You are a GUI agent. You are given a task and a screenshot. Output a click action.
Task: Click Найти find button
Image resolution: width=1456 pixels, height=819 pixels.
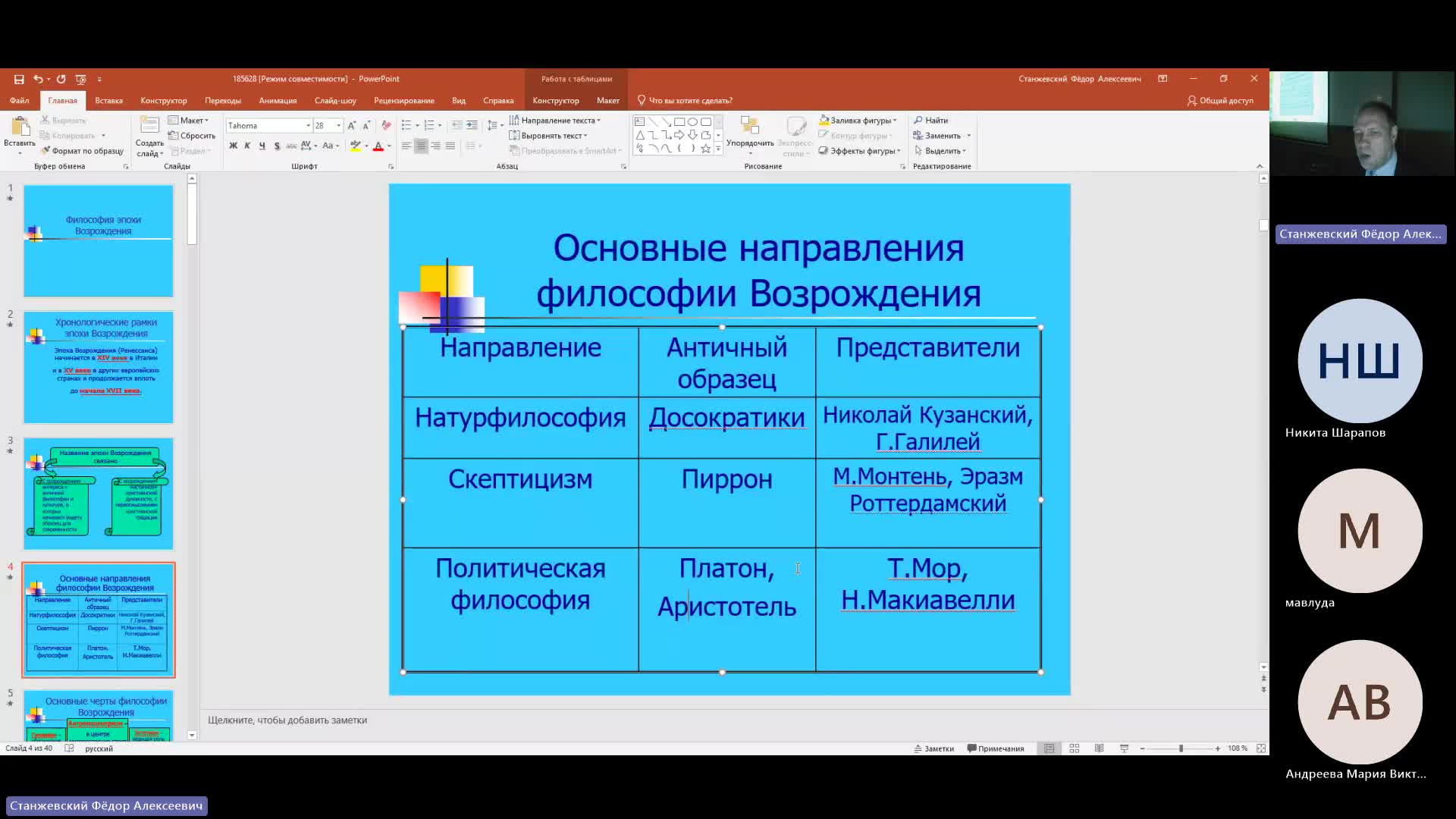(x=931, y=121)
